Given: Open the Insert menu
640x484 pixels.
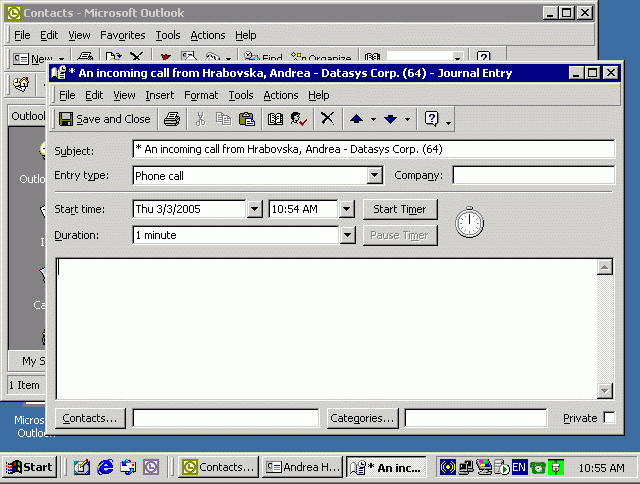Looking at the screenshot, I should pyautogui.click(x=160, y=95).
